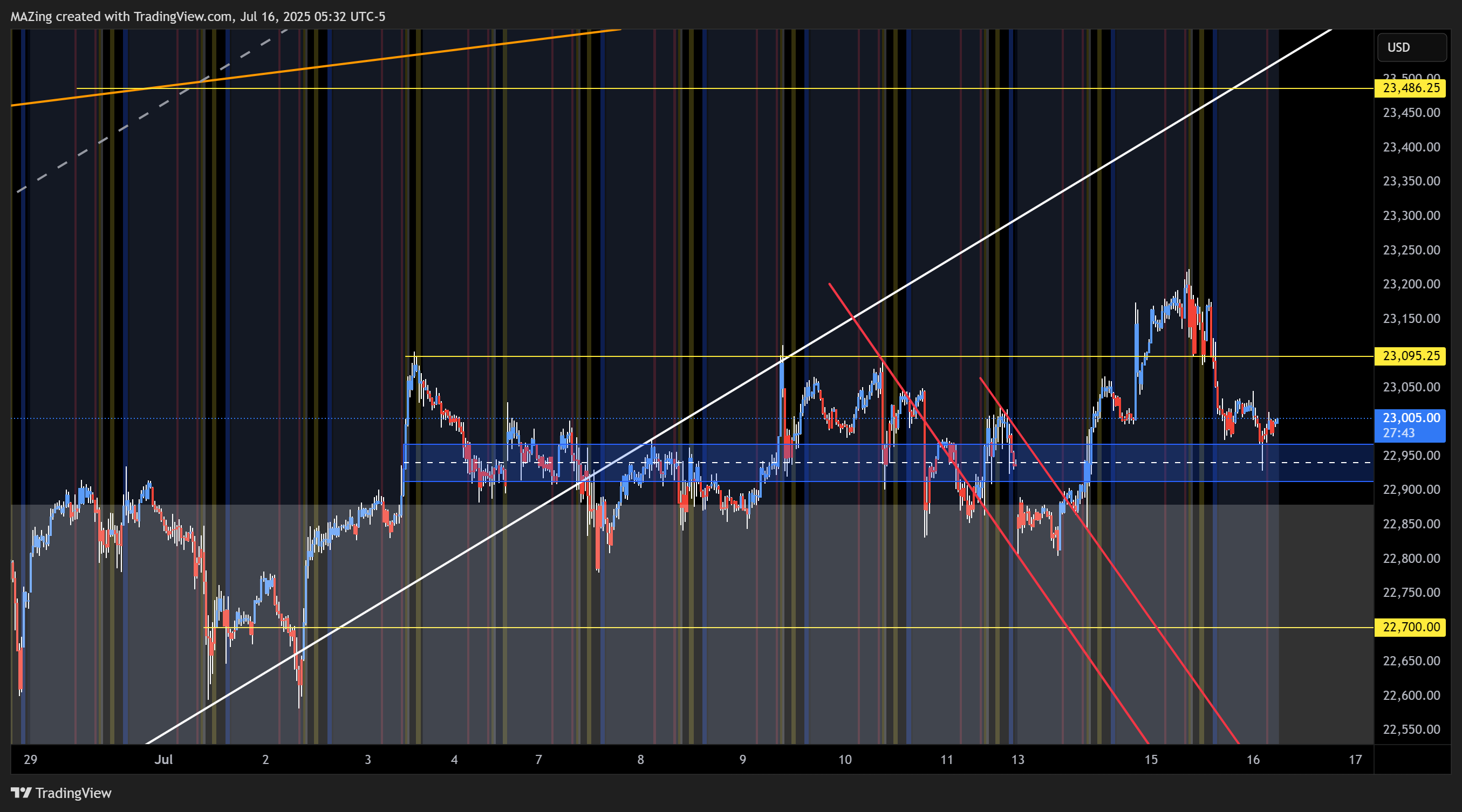Click the 22,950.00 price axis tick
This screenshot has width=1462, height=812.
click(x=1411, y=456)
